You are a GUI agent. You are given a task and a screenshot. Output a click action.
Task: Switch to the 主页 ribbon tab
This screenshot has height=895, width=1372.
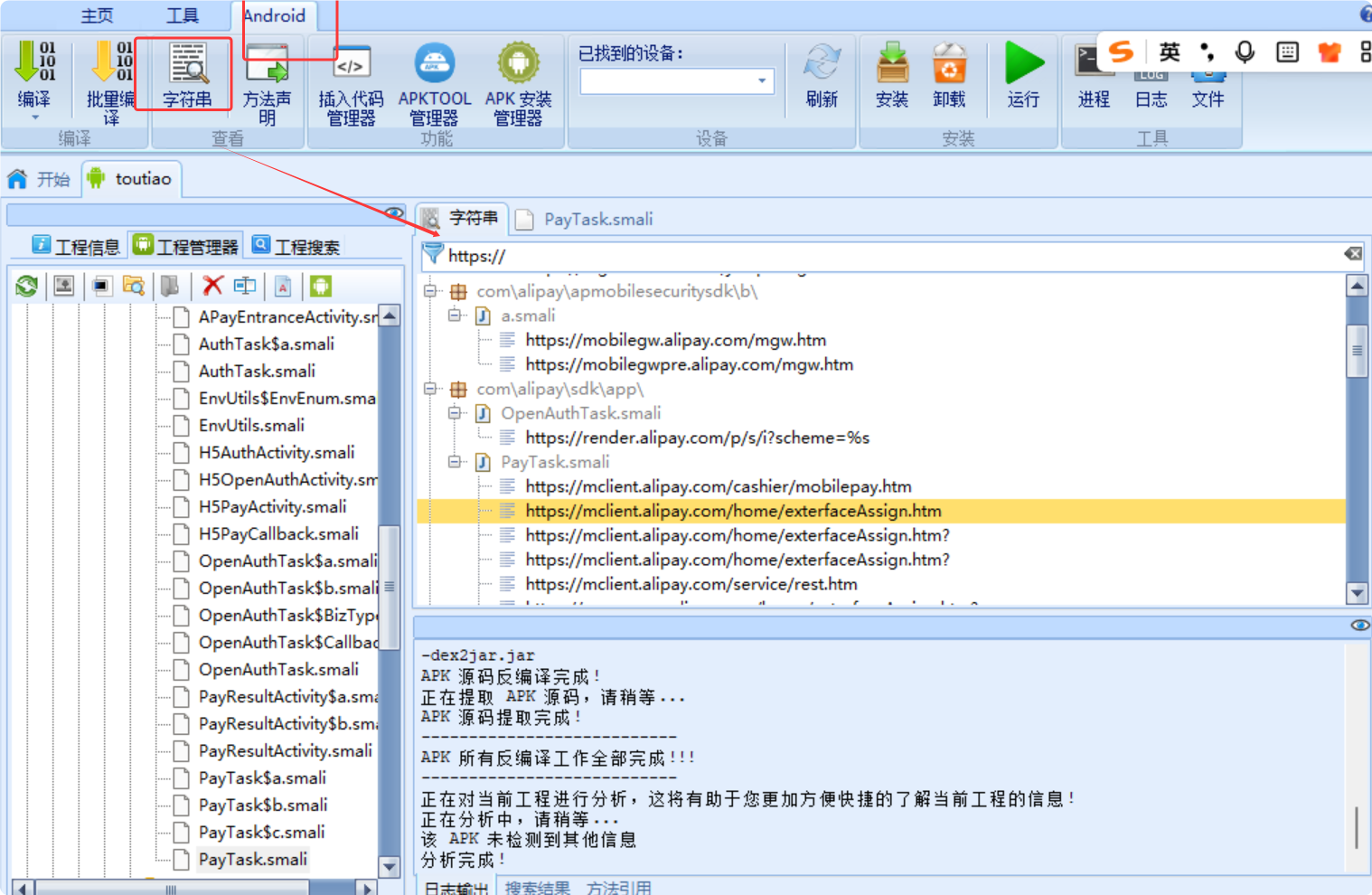tap(97, 15)
